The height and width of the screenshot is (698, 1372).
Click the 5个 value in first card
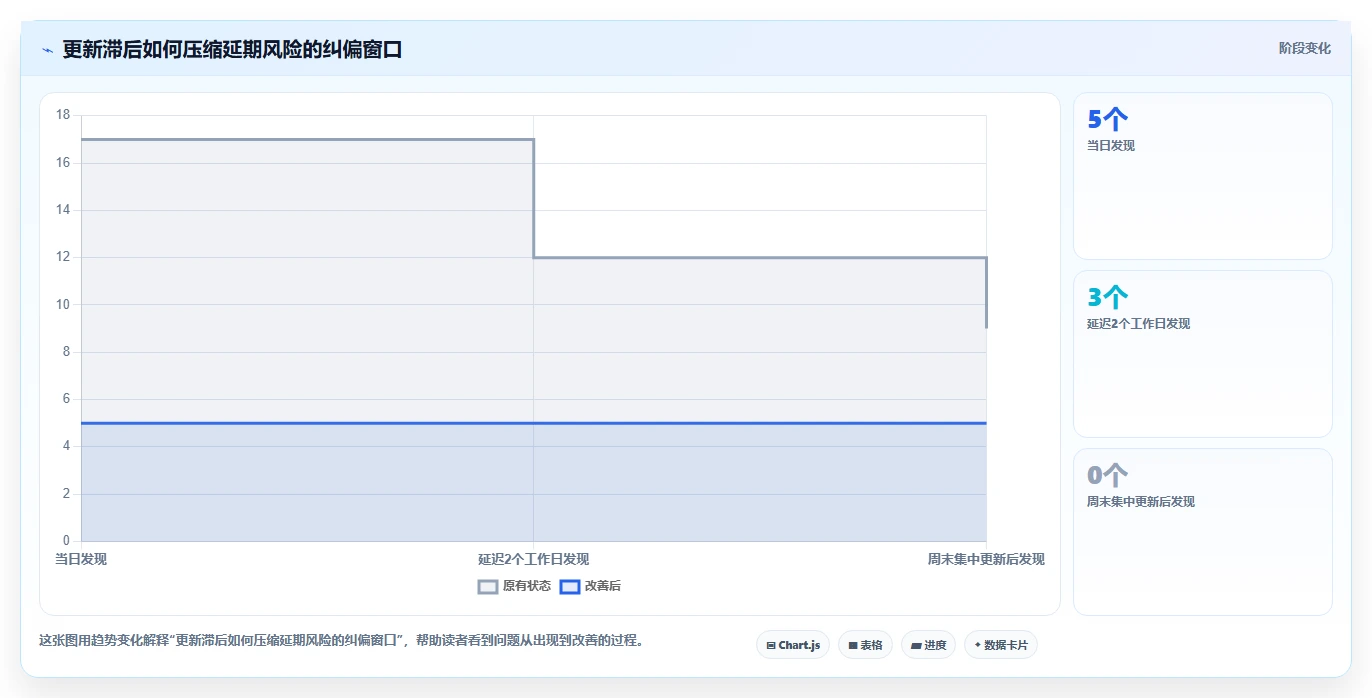1107,120
